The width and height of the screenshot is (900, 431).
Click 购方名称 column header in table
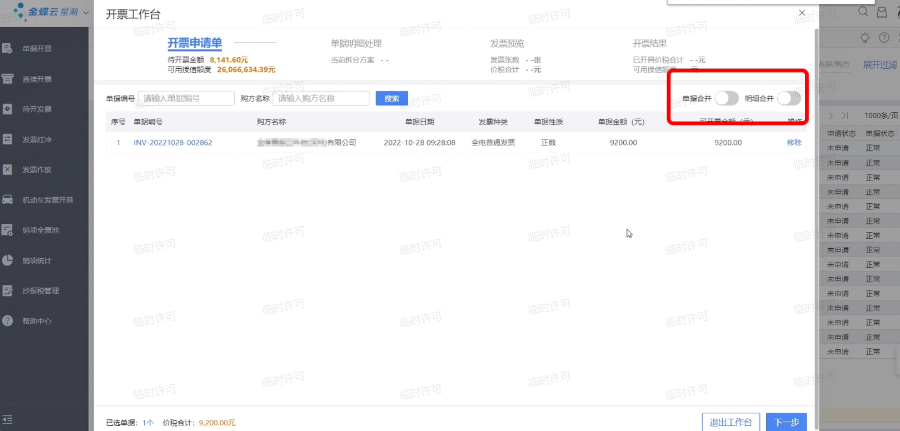point(271,122)
